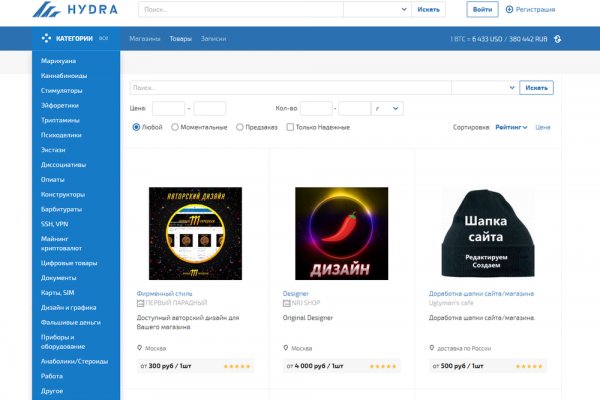The width and height of the screenshot is (600, 400).
Task: Click the Hydra logo icon
Action: [x=47, y=10]
